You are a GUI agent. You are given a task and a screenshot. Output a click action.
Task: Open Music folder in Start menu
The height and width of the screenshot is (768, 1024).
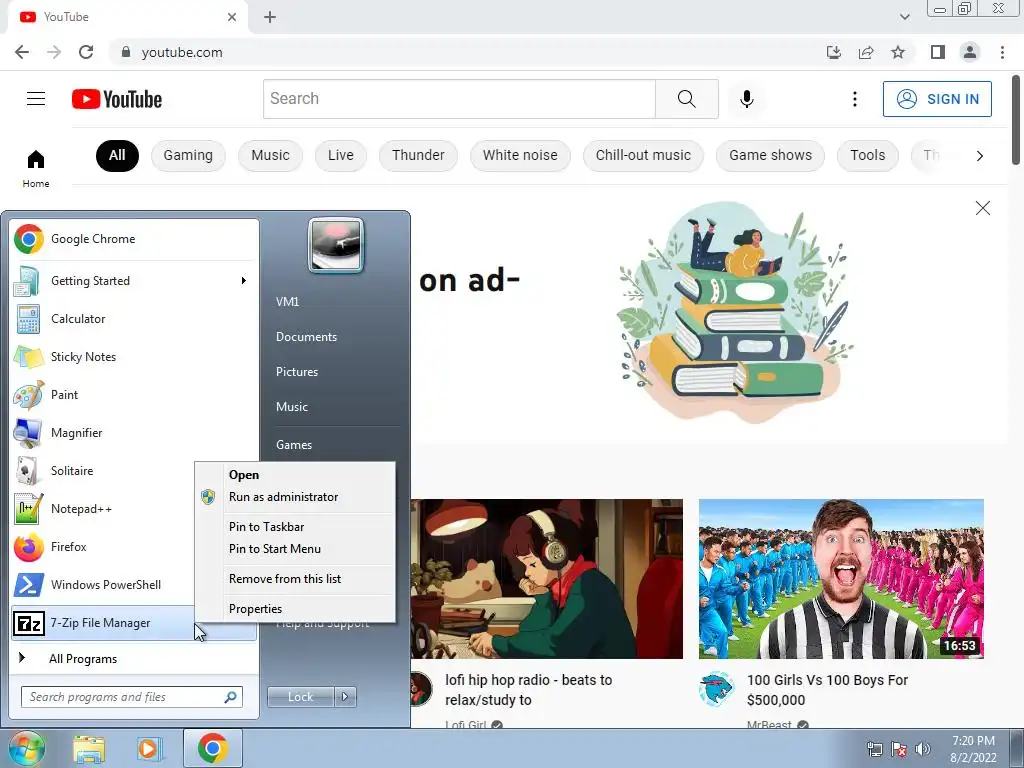(292, 407)
